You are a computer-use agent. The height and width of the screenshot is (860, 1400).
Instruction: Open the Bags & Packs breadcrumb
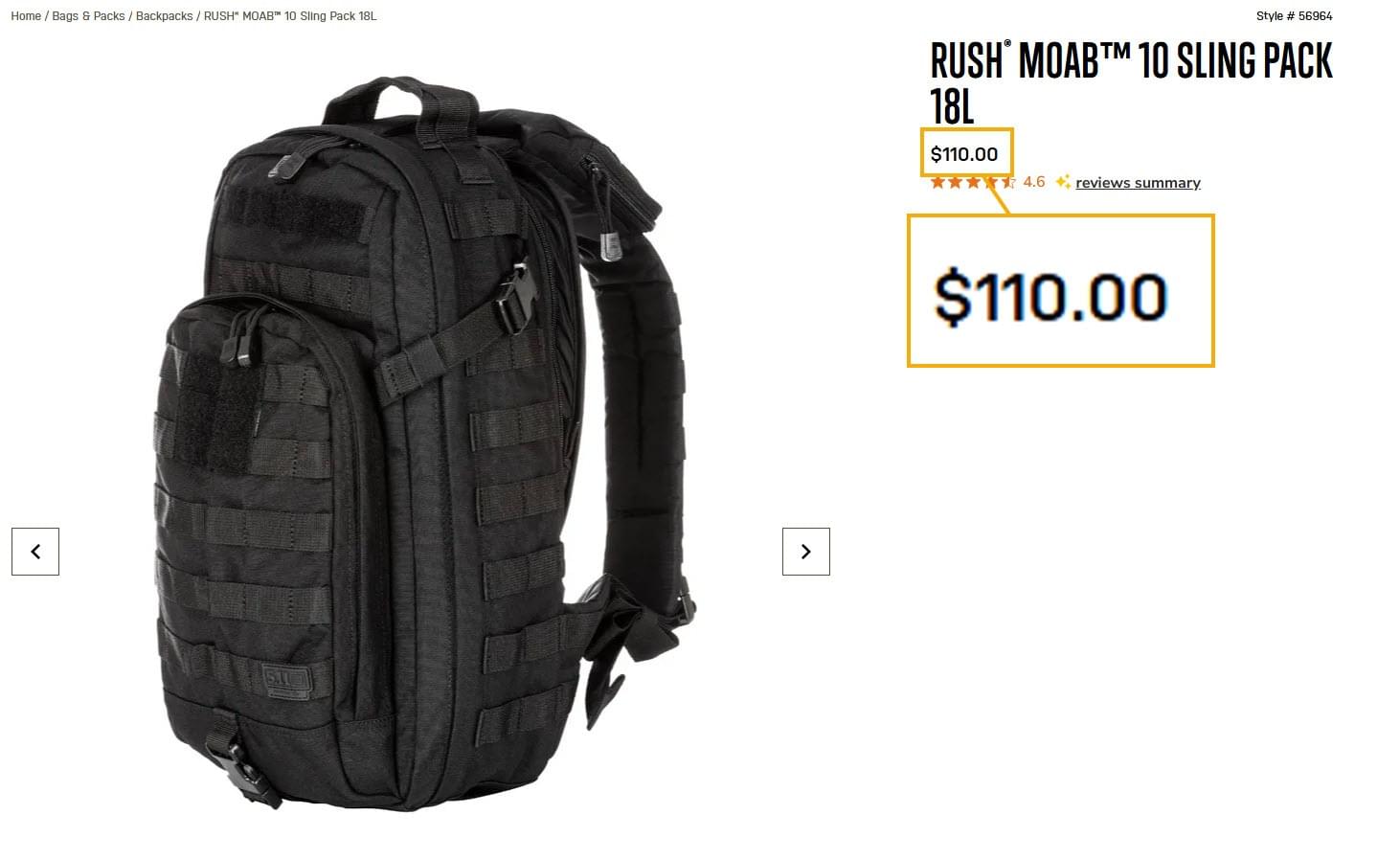88,16
